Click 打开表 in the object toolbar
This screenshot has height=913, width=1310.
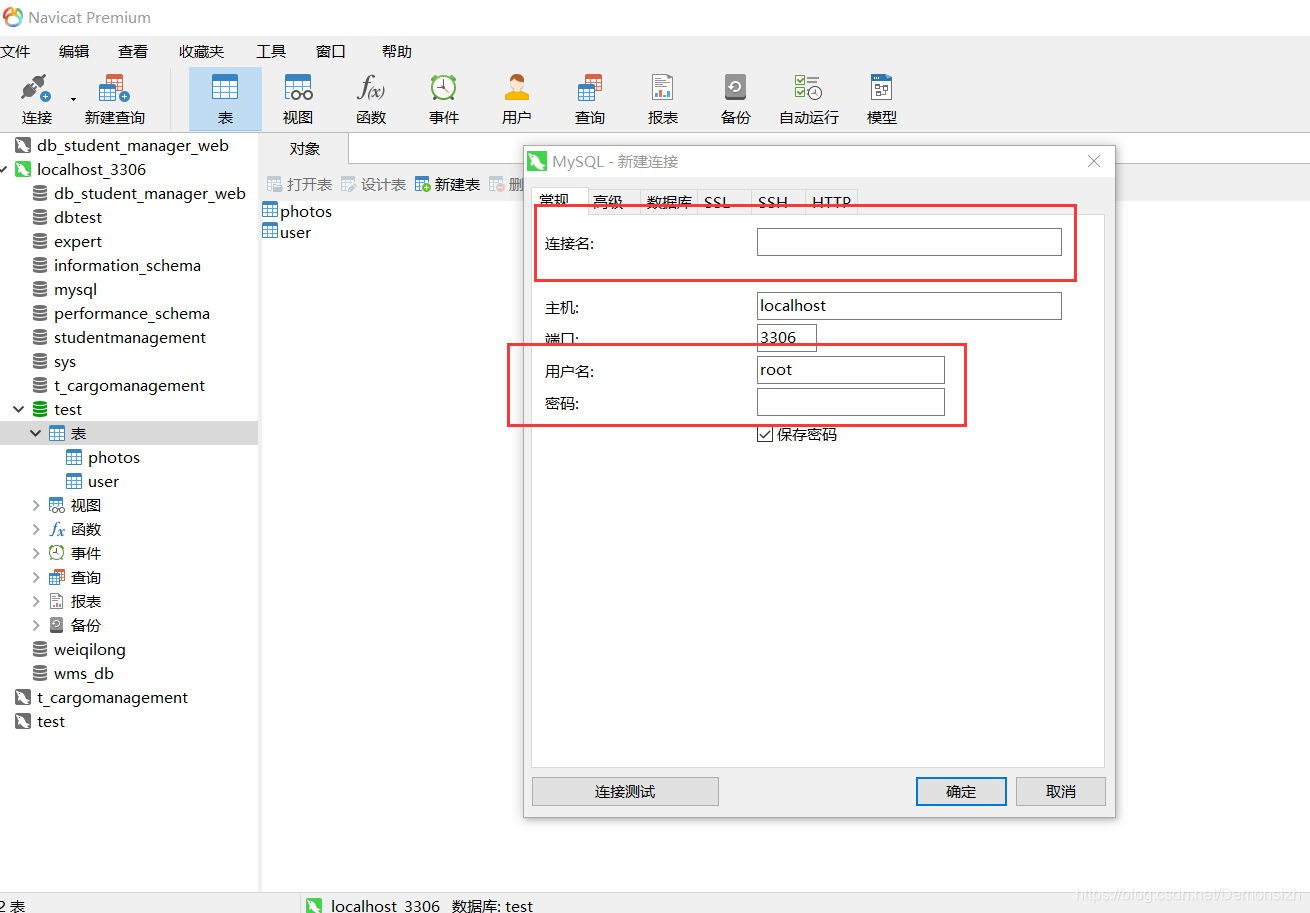[x=299, y=185]
